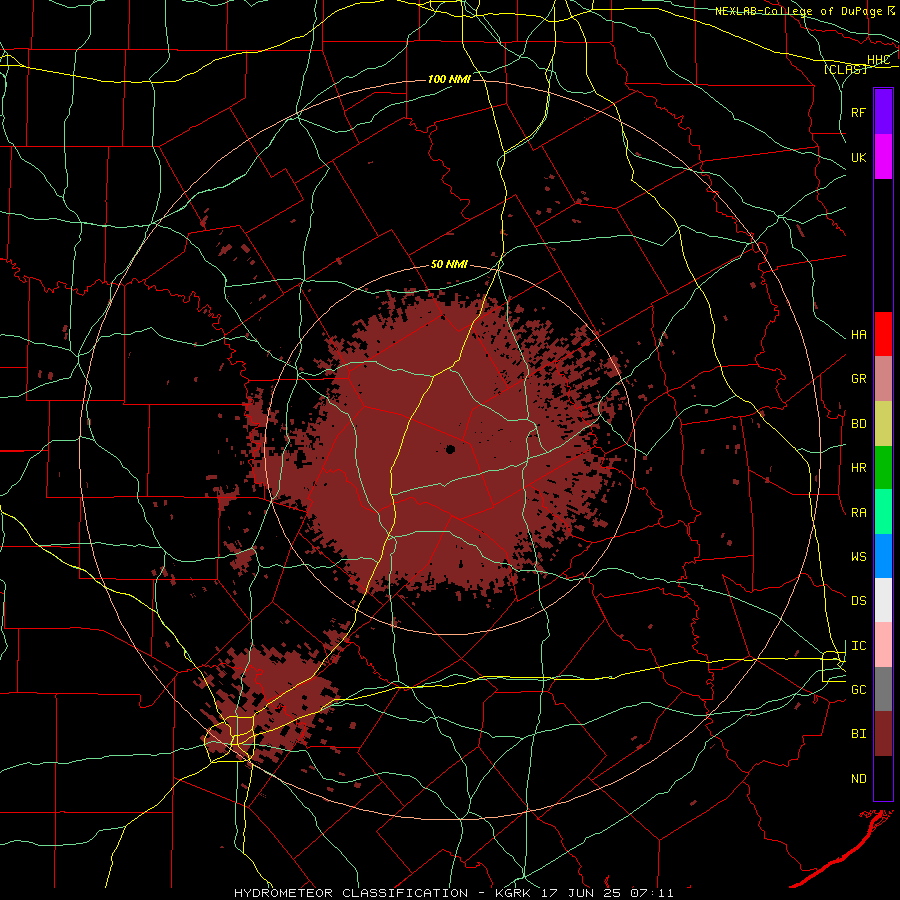
Task: Click the '07:11' timestamp
Action: (653, 893)
